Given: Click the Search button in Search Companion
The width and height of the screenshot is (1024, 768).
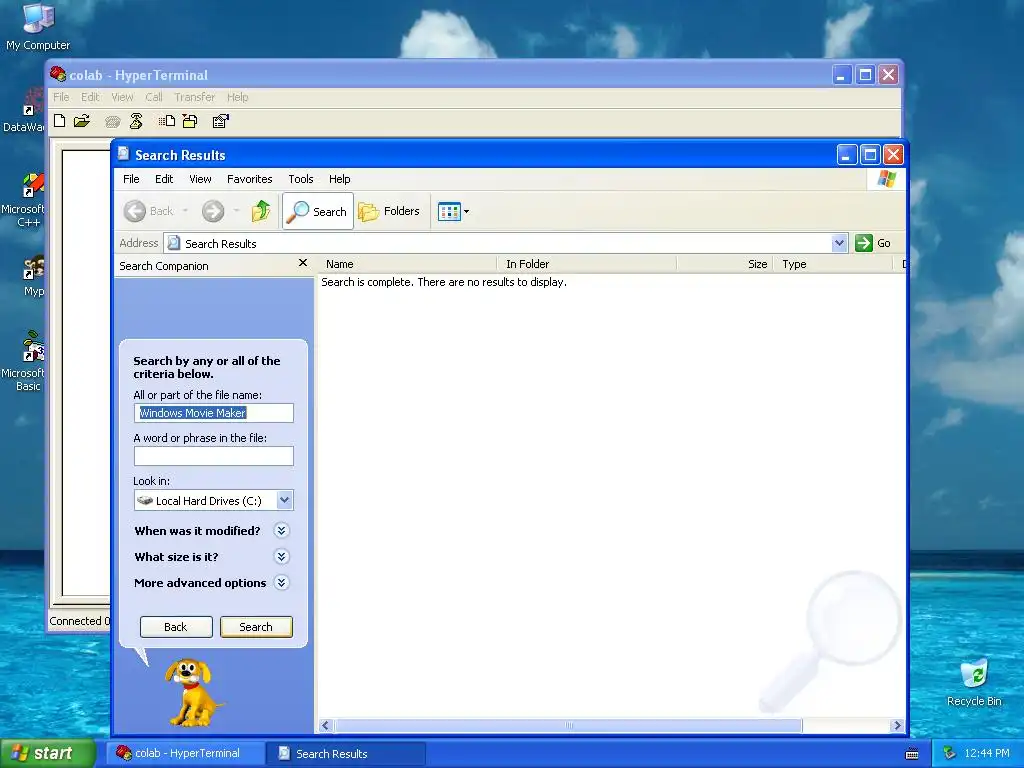Looking at the screenshot, I should (x=256, y=626).
